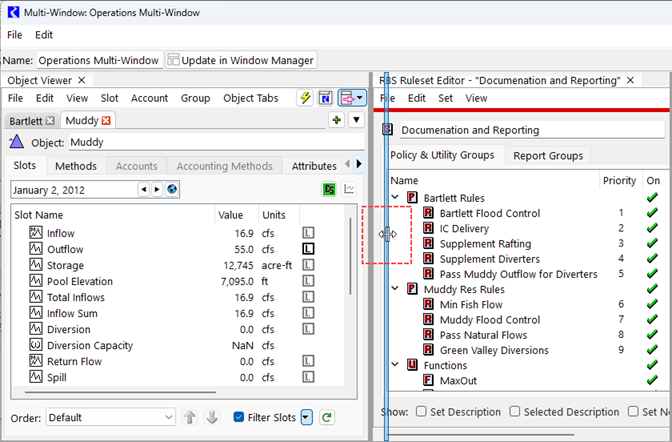Open the Account menu in Object Viewer
The image size is (672, 442).
point(149,98)
